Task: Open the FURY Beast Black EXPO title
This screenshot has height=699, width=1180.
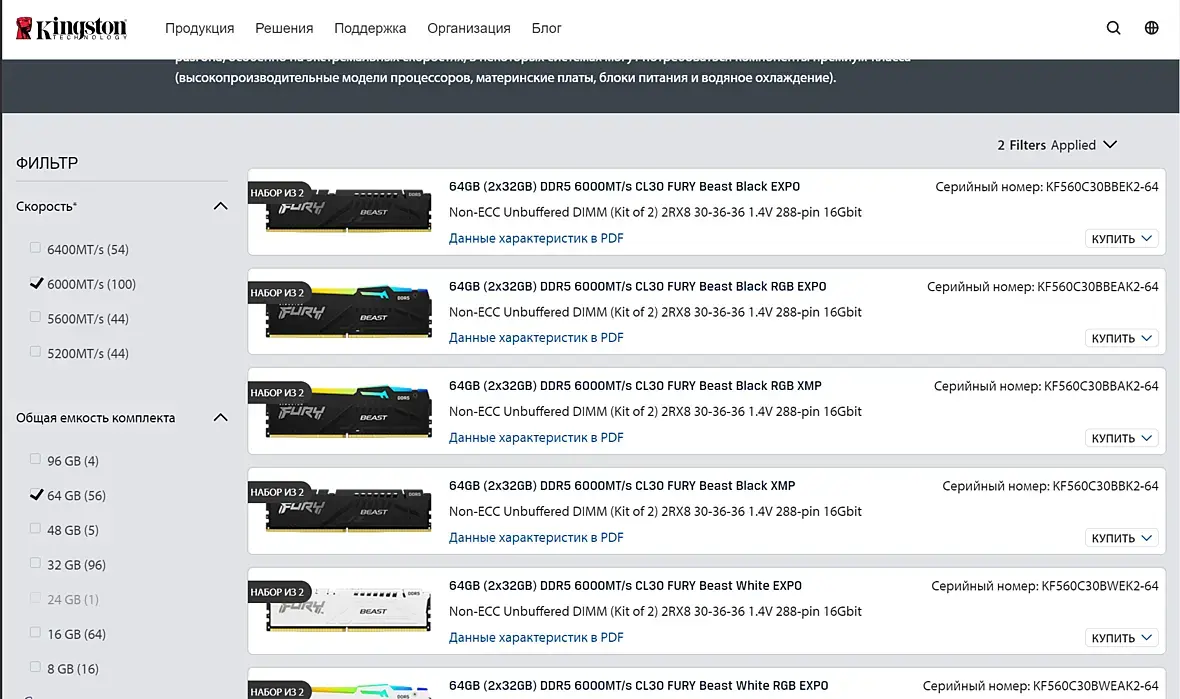Action: (625, 186)
